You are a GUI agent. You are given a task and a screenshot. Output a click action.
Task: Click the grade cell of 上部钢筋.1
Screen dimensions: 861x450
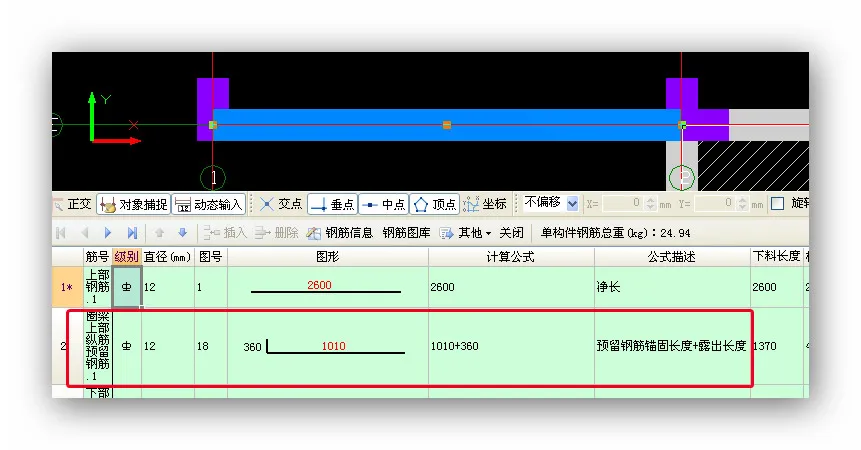127,287
